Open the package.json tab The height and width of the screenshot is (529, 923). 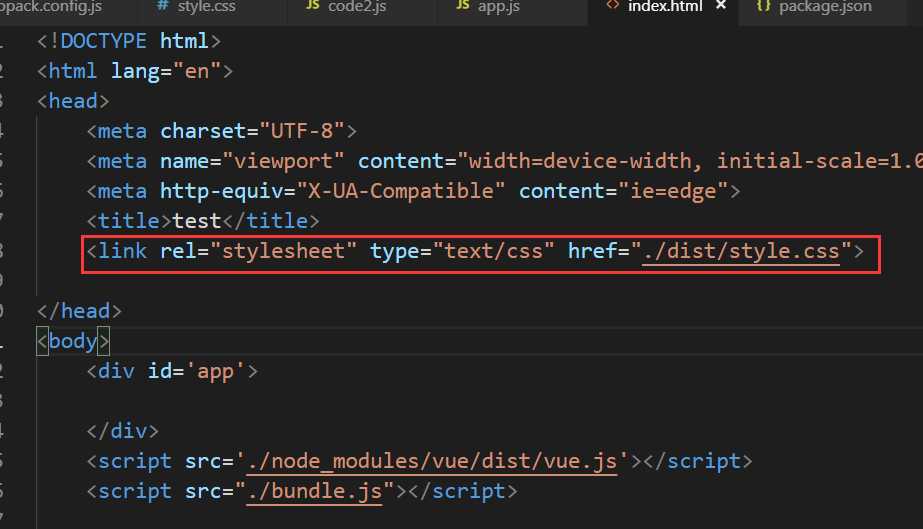(x=825, y=7)
